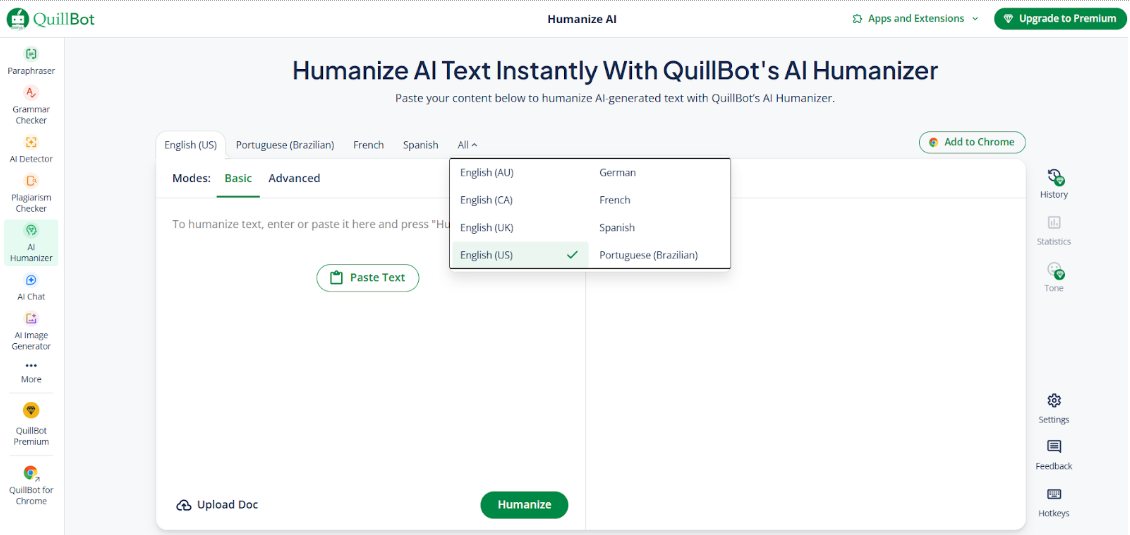Screen dimensions: 1130x535
Task: Switch to the Advanced mode tab
Action: click(294, 179)
